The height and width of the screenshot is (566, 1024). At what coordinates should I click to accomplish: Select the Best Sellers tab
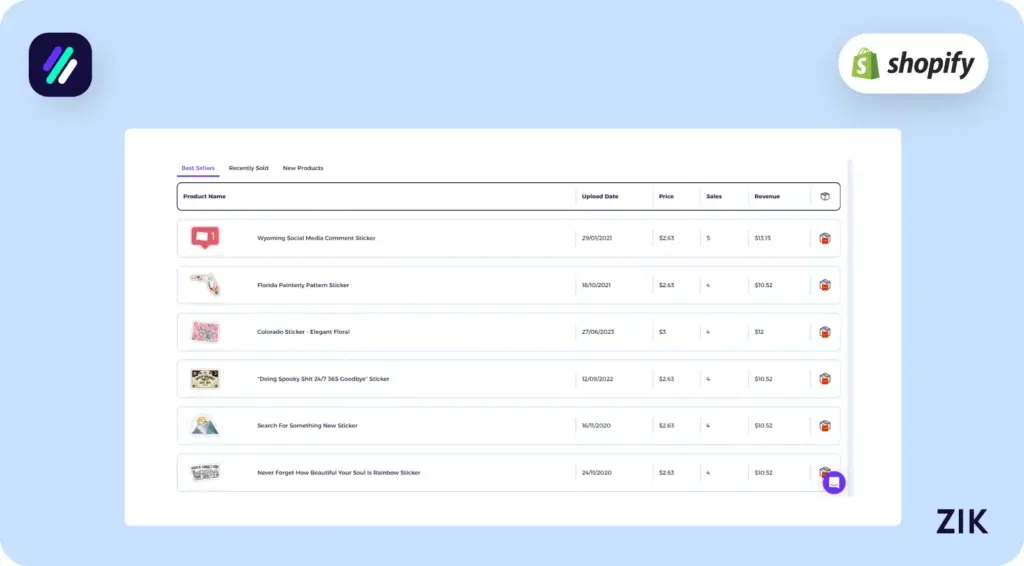coord(198,168)
